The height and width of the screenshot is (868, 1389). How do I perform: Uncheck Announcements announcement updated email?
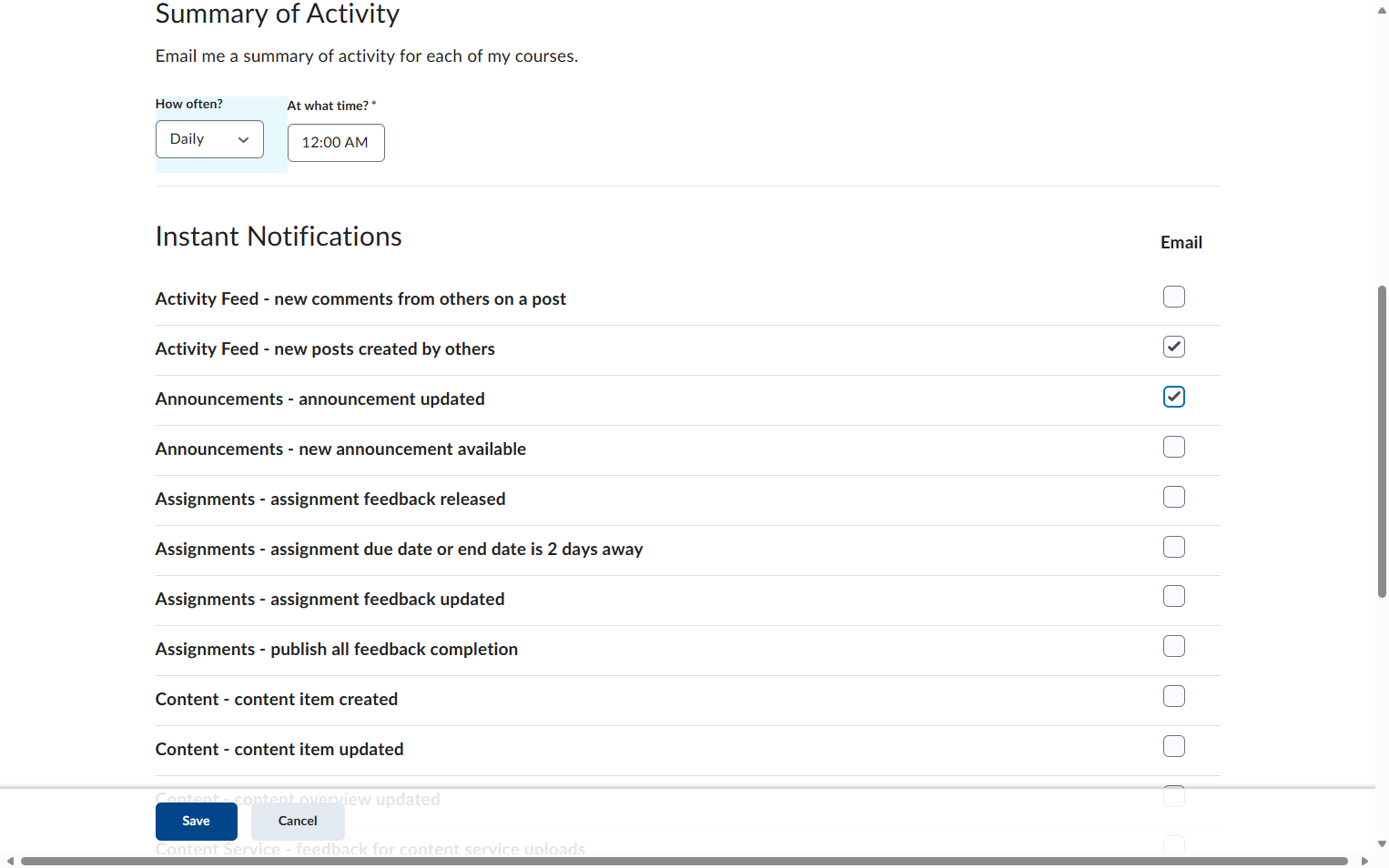1174,397
